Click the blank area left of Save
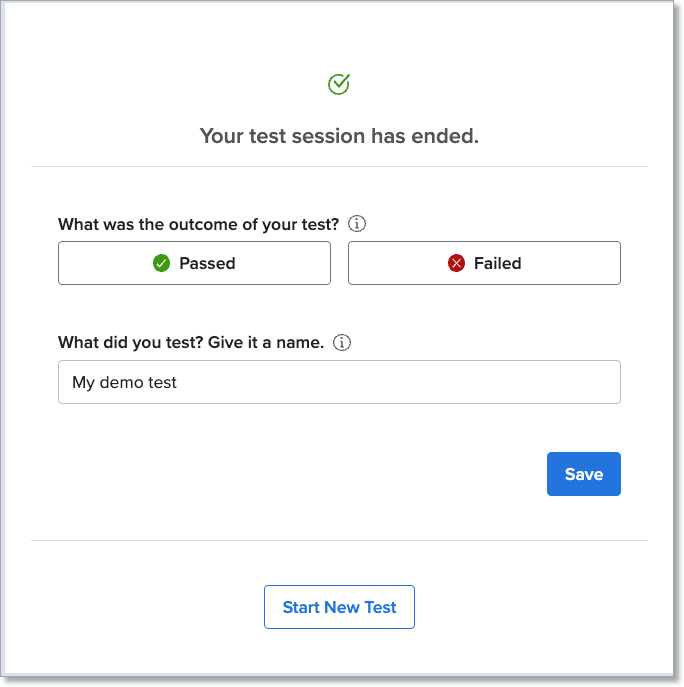This screenshot has height=687, width=684. pyautogui.click(x=300, y=474)
